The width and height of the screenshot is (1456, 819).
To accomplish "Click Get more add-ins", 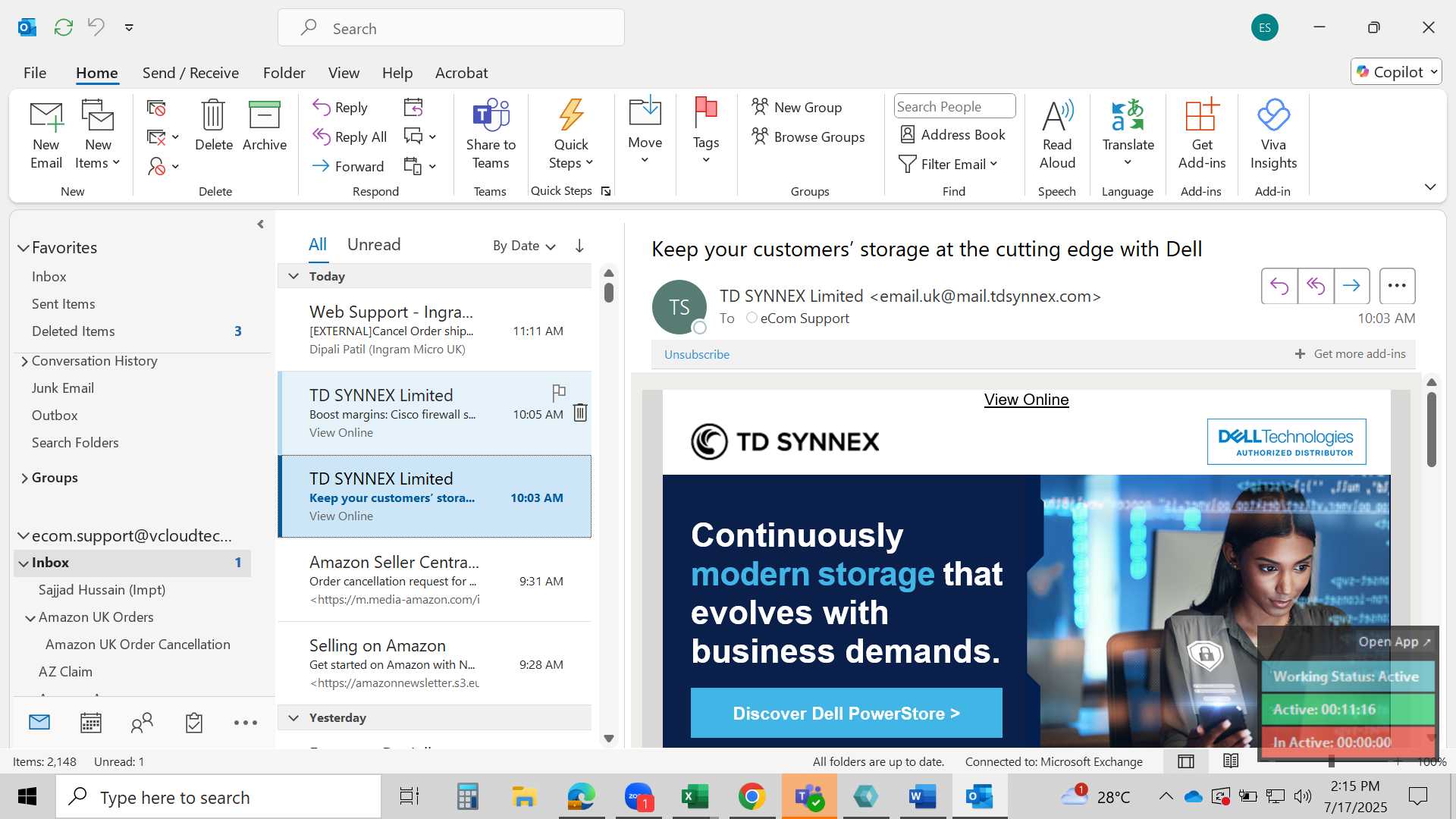I will pyautogui.click(x=1350, y=353).
